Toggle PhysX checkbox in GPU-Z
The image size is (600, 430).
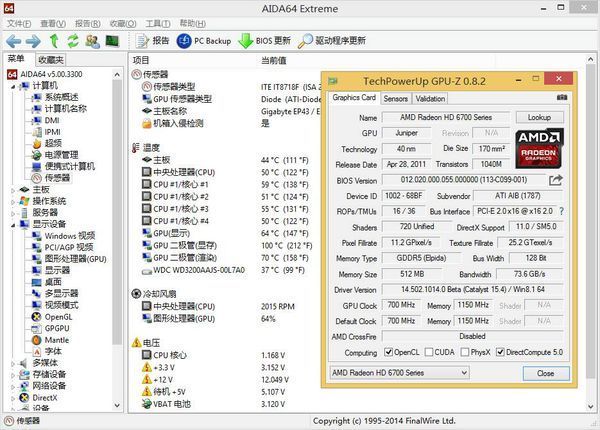tap(465, 352)
